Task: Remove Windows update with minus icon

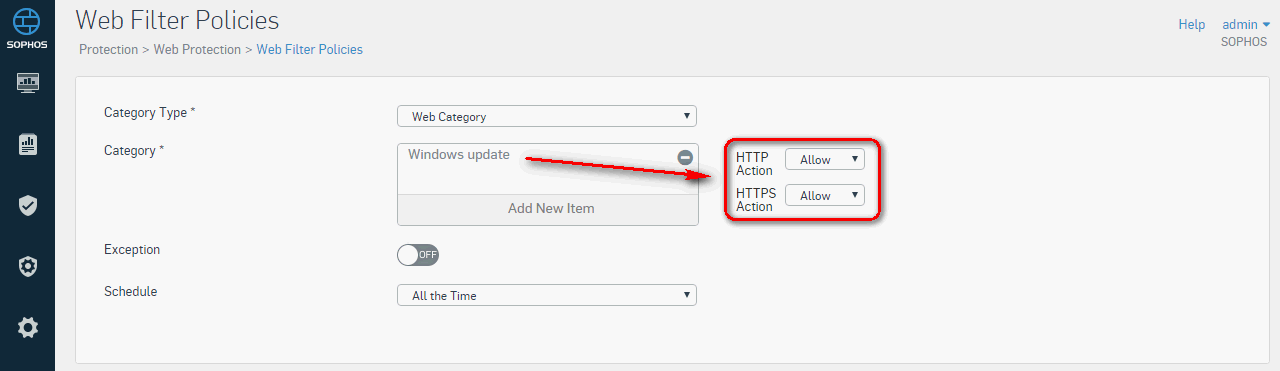Action: (x=685, y=157)
